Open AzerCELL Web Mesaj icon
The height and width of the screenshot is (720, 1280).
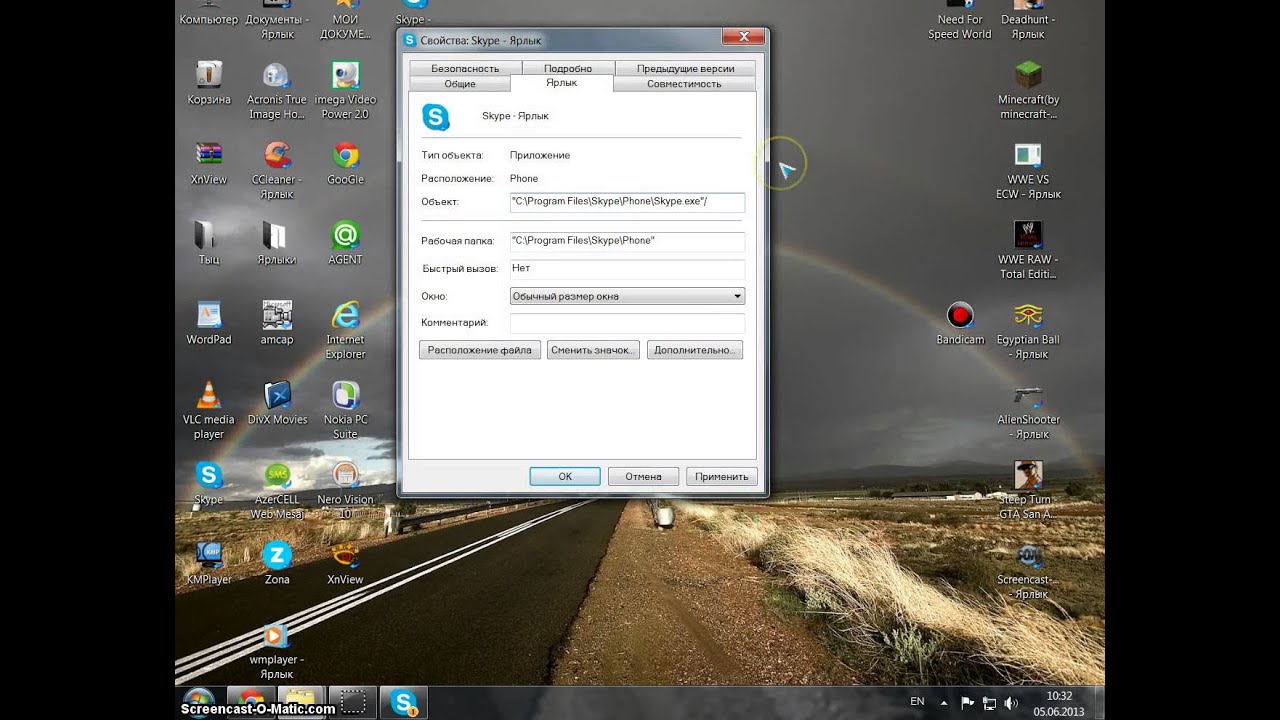coord(277,491)
